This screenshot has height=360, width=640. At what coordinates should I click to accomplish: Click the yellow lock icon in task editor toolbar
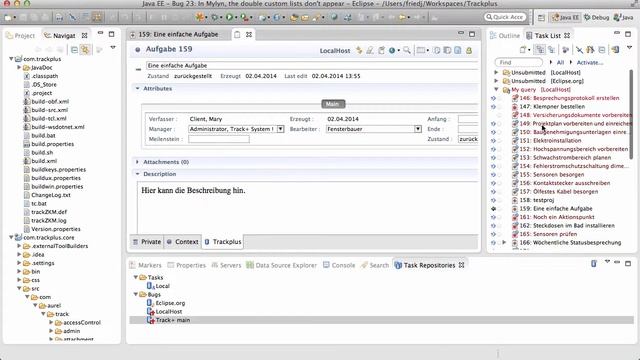469,50
